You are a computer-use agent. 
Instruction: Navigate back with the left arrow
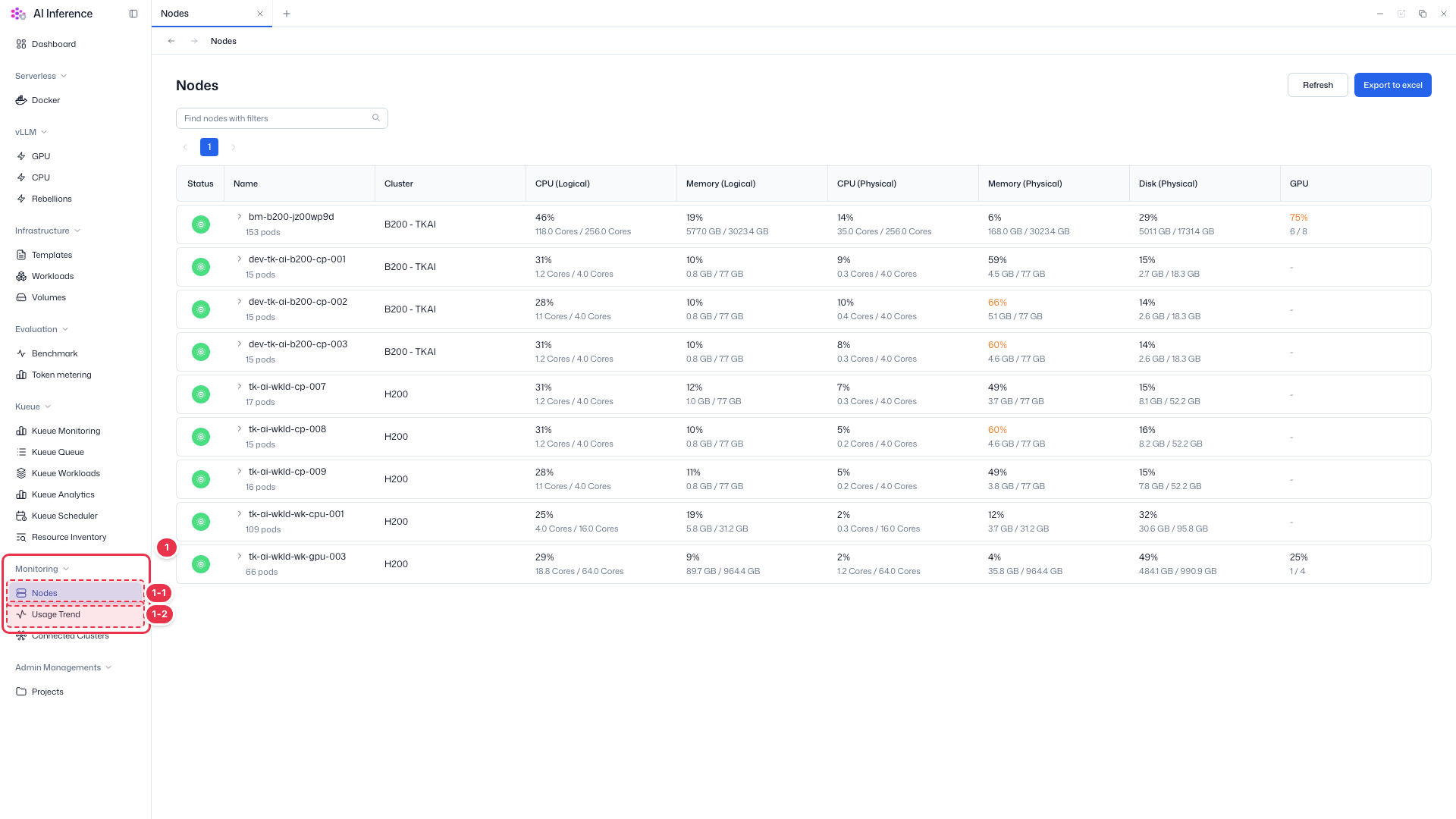click(x=171, y=41)
